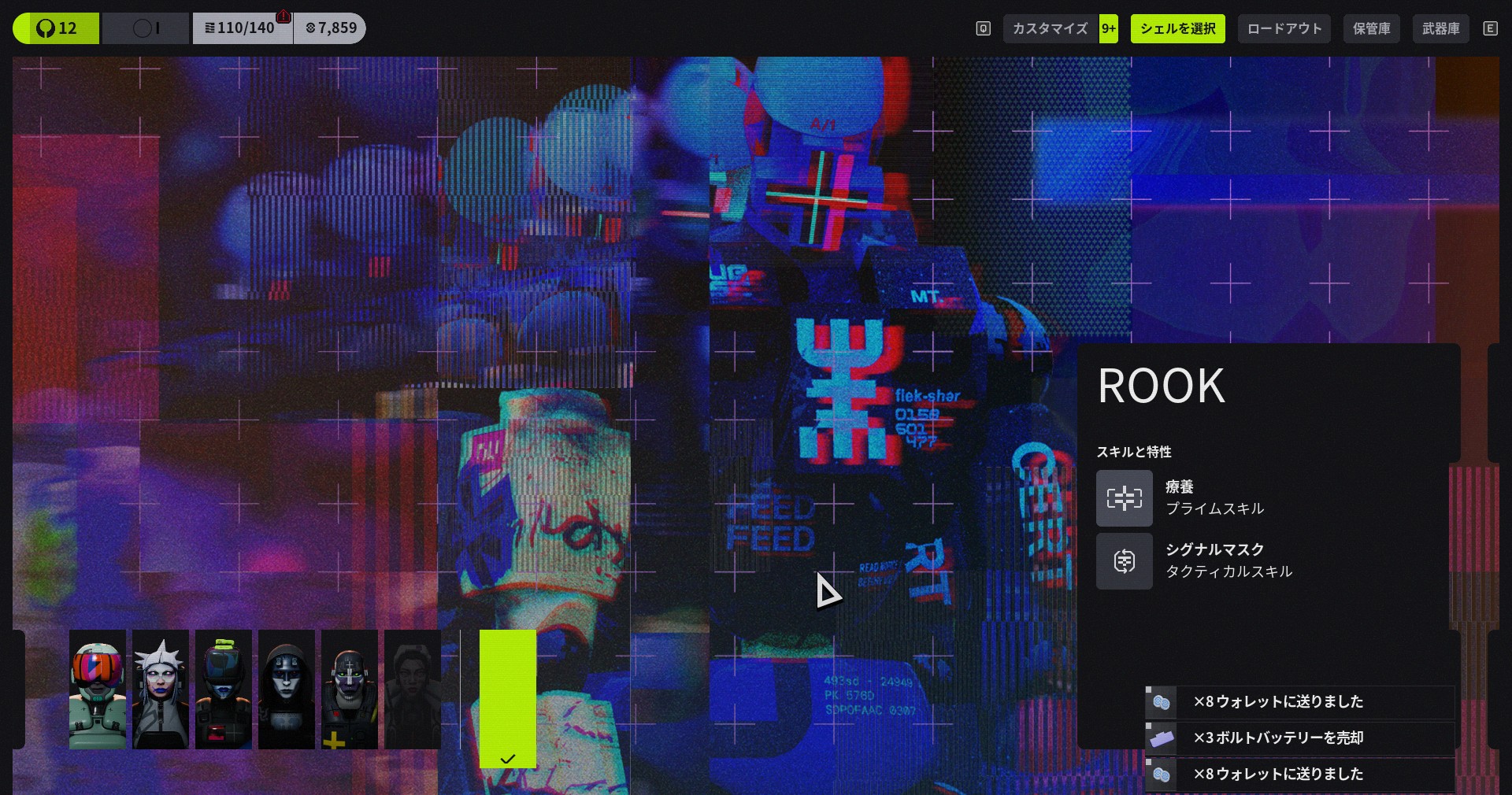Open the カスタマイズ tab

(x=1050, y=28)
